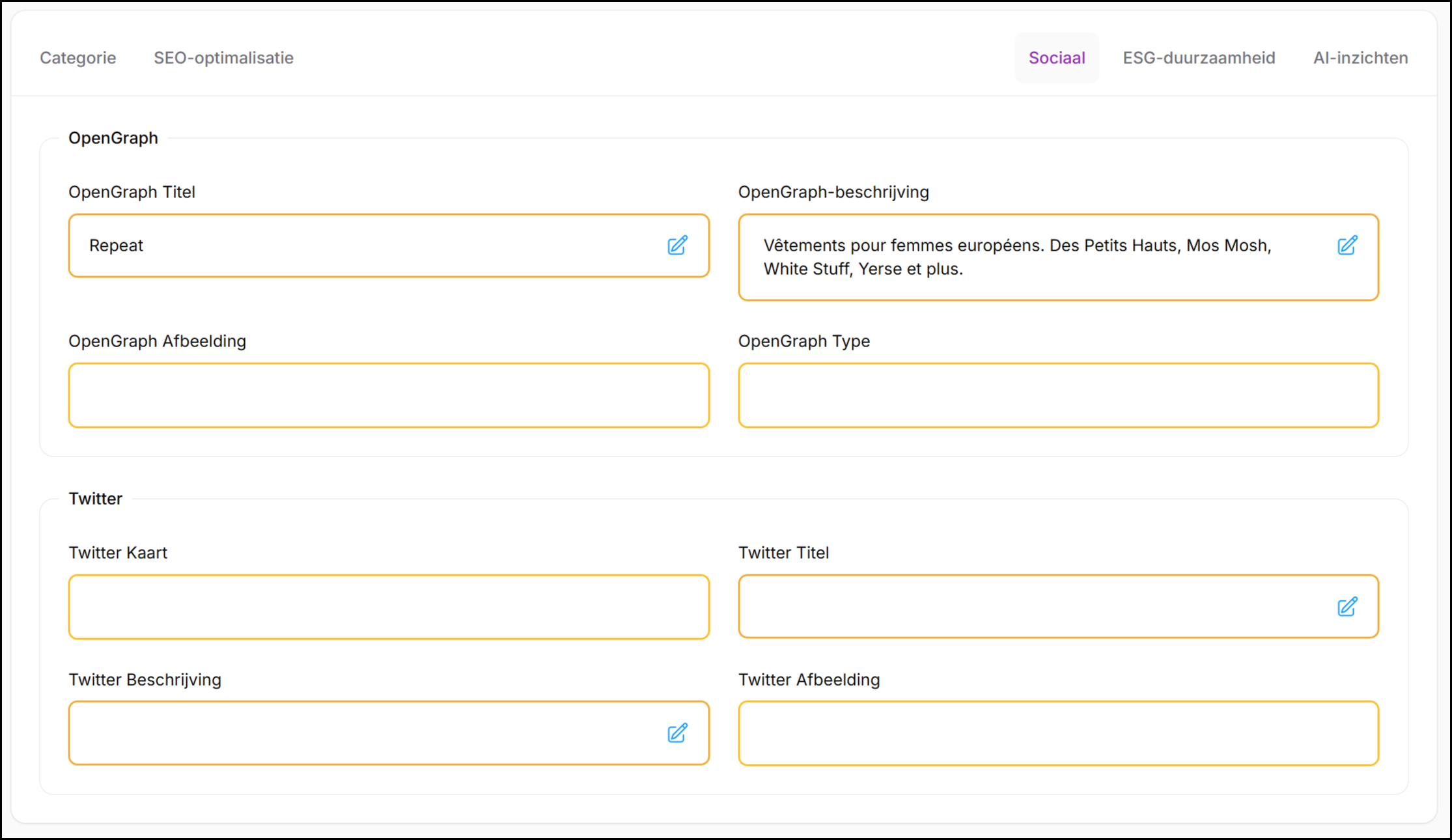The image size is (1452, 840).
Task: Click the edit icon in Twitter Titel field
Action: (x=1347, y=607)
